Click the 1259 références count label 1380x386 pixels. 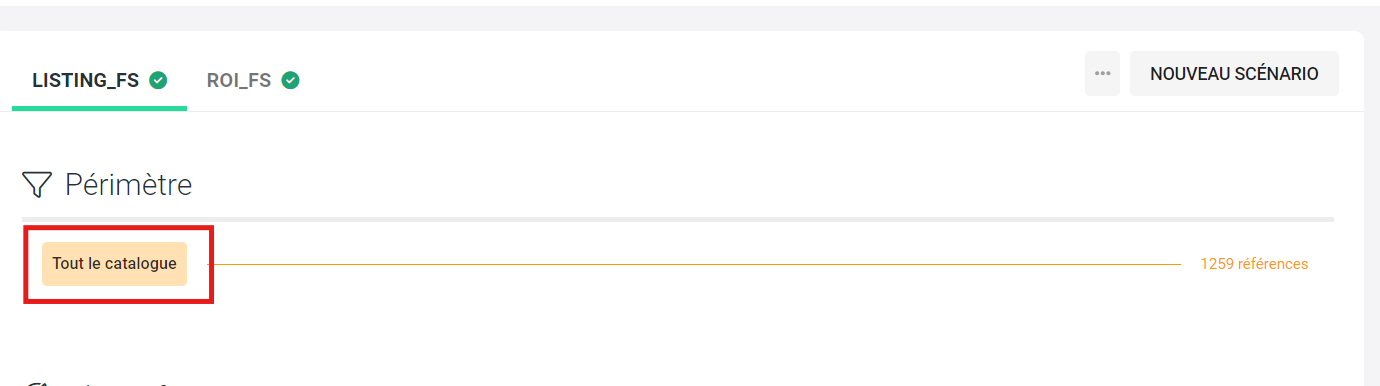click(x=1254, y=264)
